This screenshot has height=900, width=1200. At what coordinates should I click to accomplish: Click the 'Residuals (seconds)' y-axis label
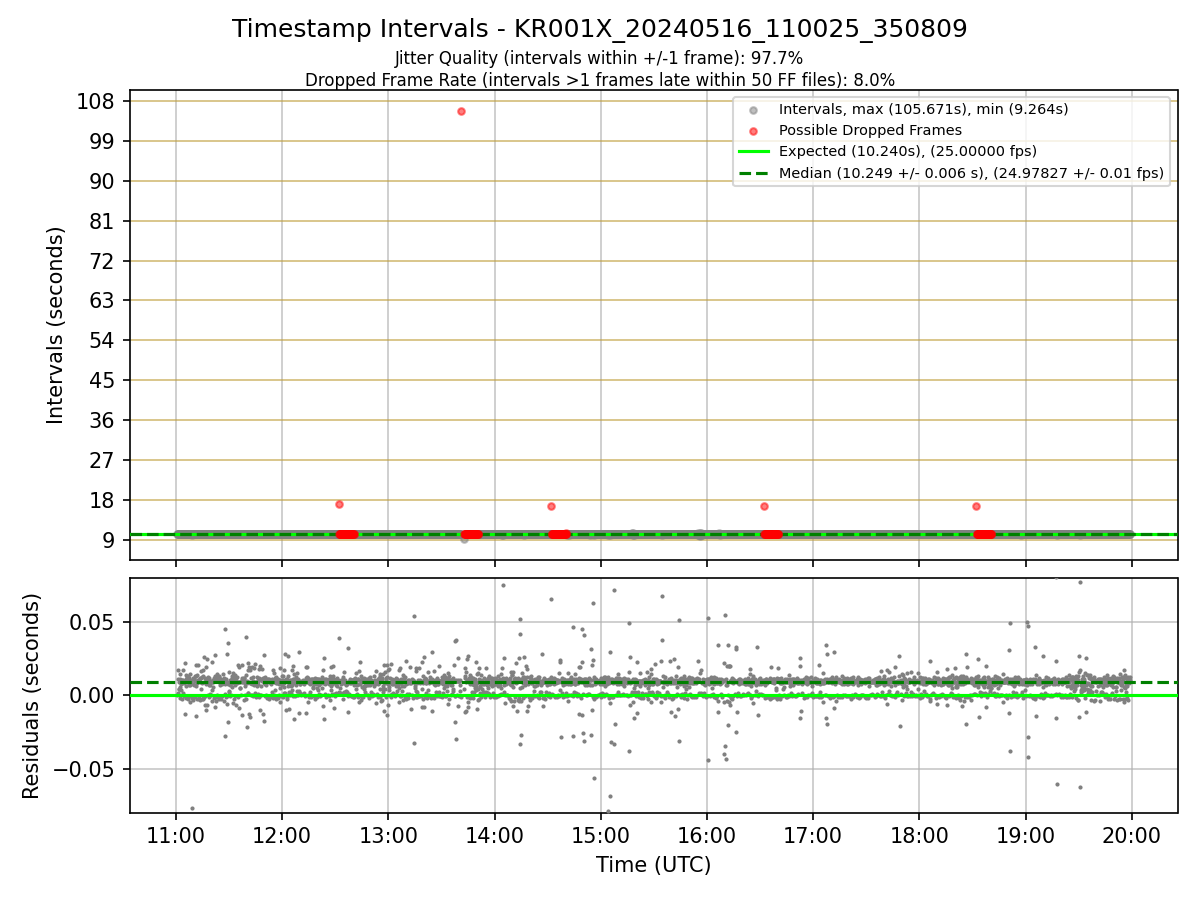[32, 696]
